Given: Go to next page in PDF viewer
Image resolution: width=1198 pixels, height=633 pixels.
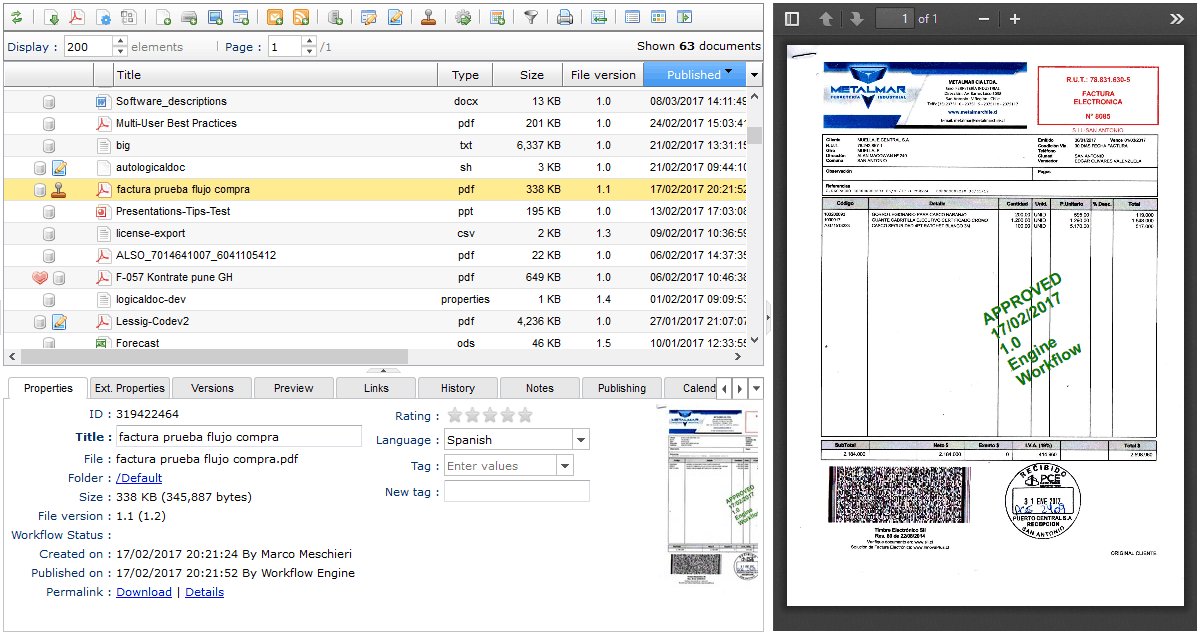Looking at the screenshot, I should [856, 19].
